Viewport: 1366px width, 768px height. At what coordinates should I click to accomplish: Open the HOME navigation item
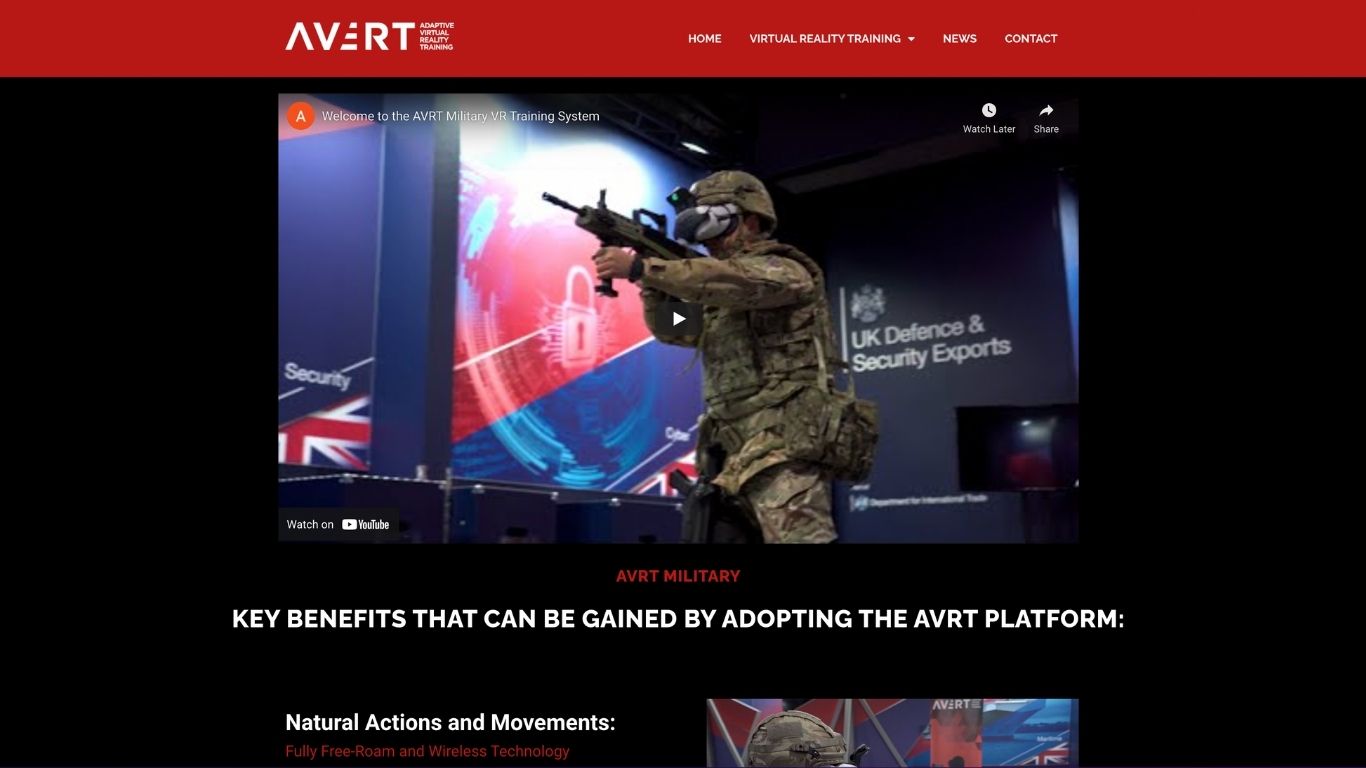click(704, 39)
